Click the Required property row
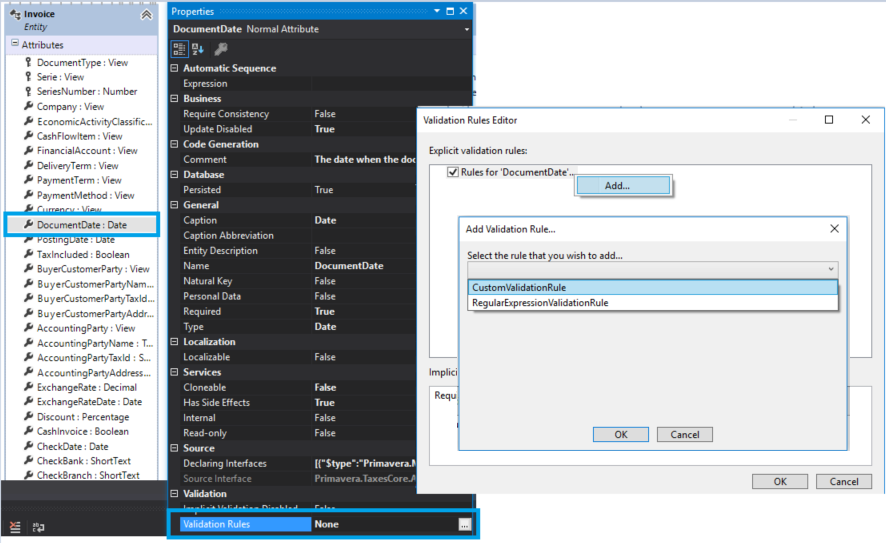This screenshot has height=543, width=886. (x=298, y=311)
